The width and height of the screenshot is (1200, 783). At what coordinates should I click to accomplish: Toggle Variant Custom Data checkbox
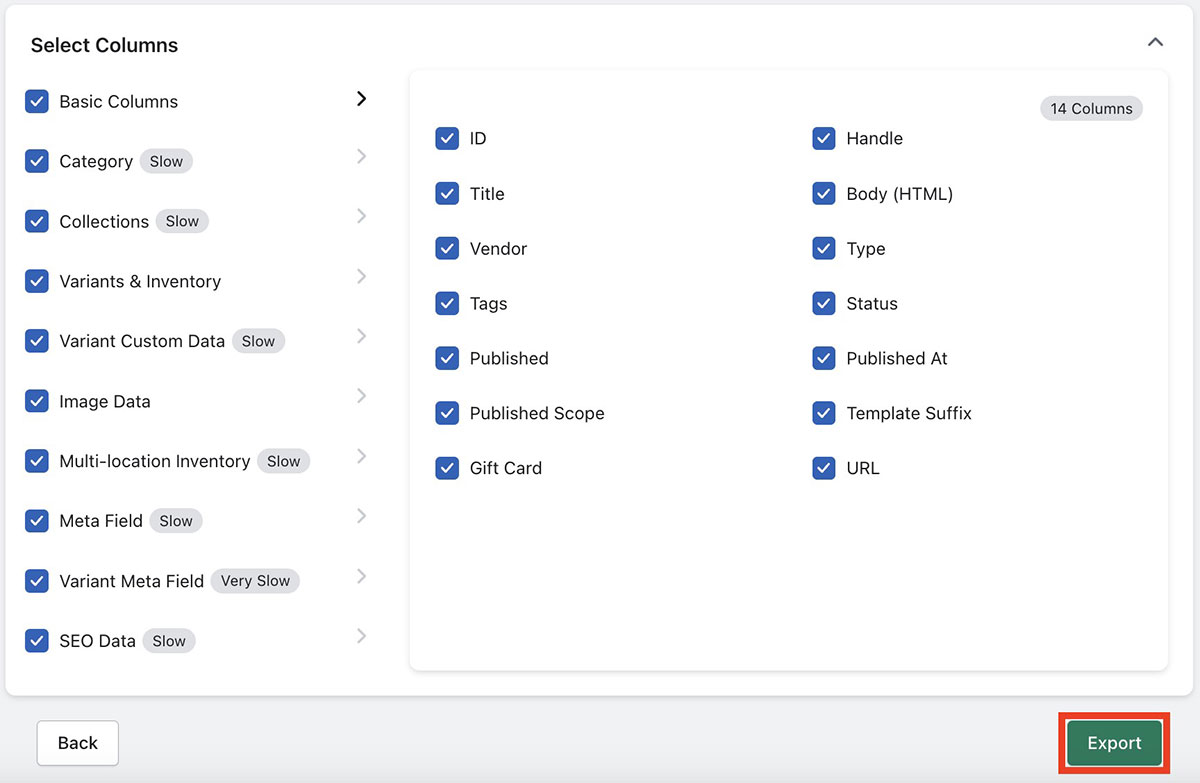(x=37, y=341)
